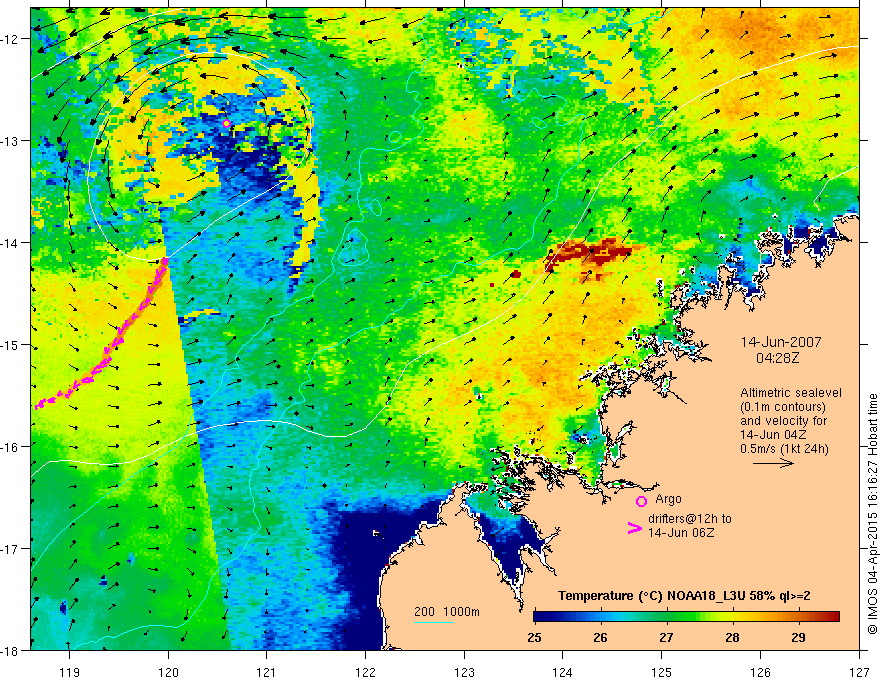Viewport: 880px width, 680px height.
Task: Click the -14 latitude axis label
Action: coord(10,242)
